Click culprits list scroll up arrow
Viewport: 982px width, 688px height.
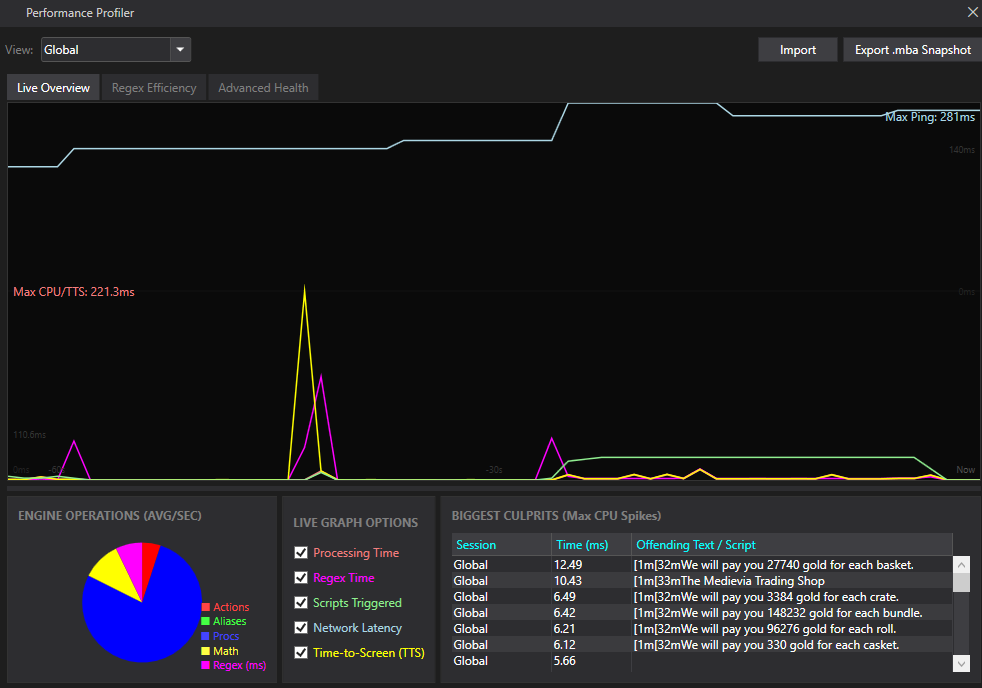point(961,564)
